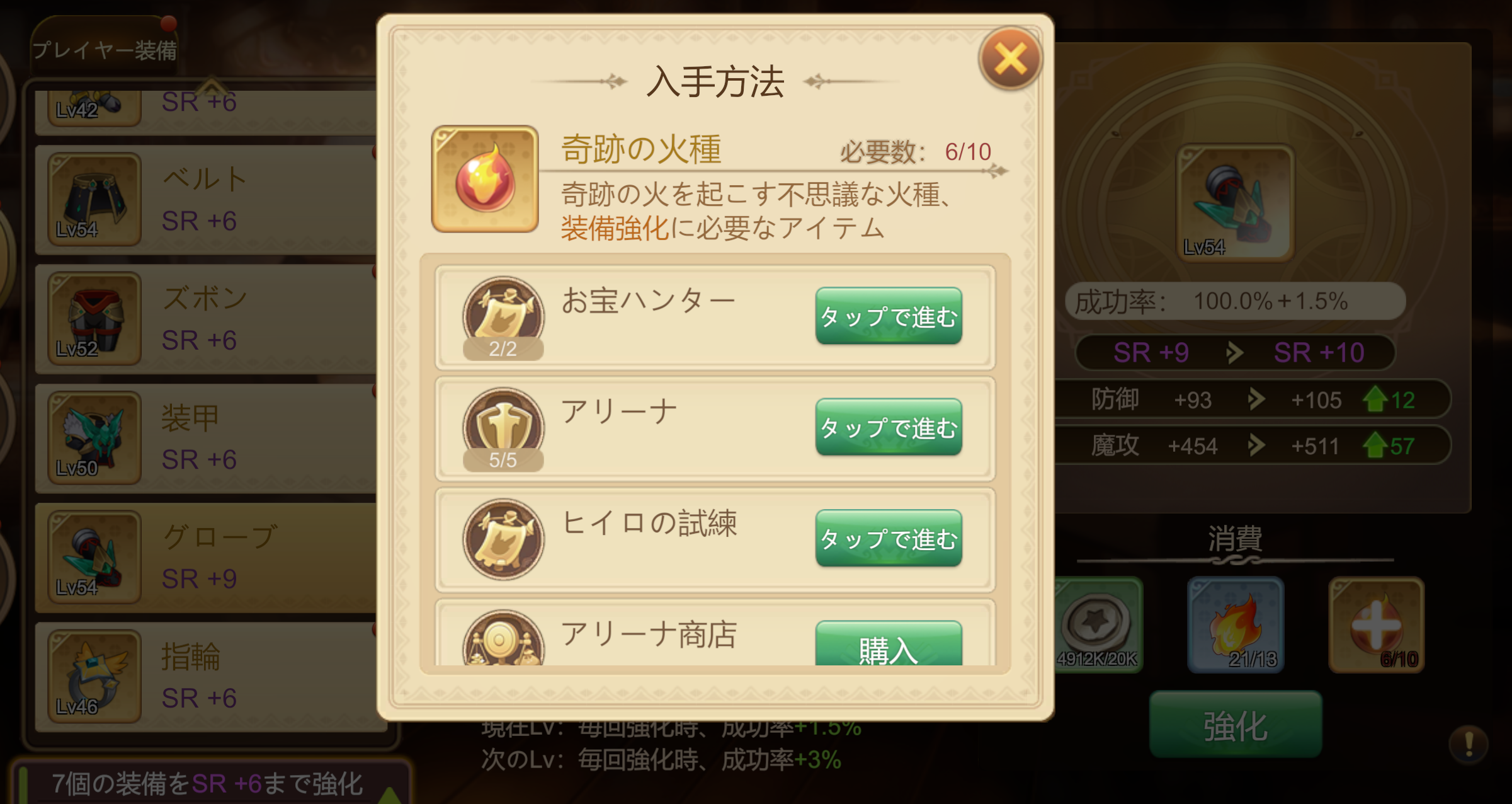Screen dimensions: 1512x804
Task: Tap アリーナ's タップで進む button
Action: click(x=889, y=427)
